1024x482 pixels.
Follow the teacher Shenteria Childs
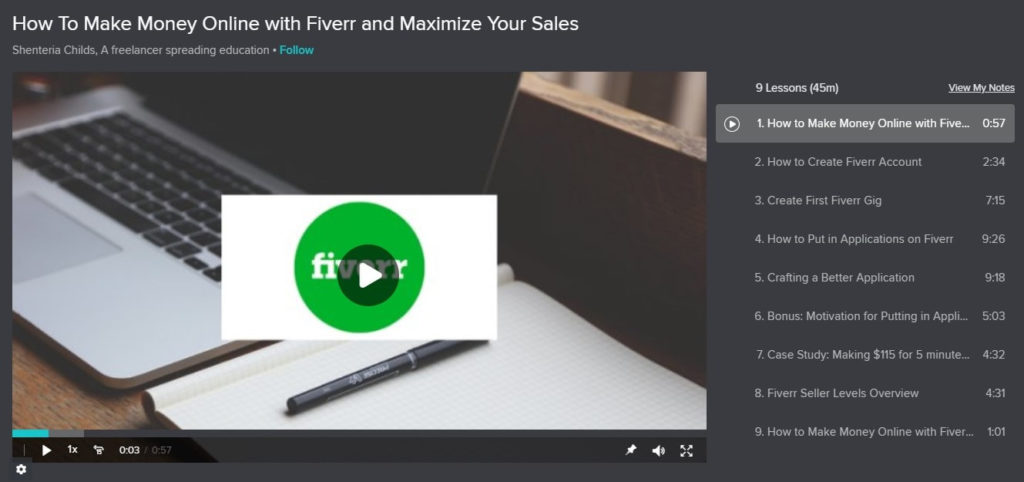coord(296,50)
